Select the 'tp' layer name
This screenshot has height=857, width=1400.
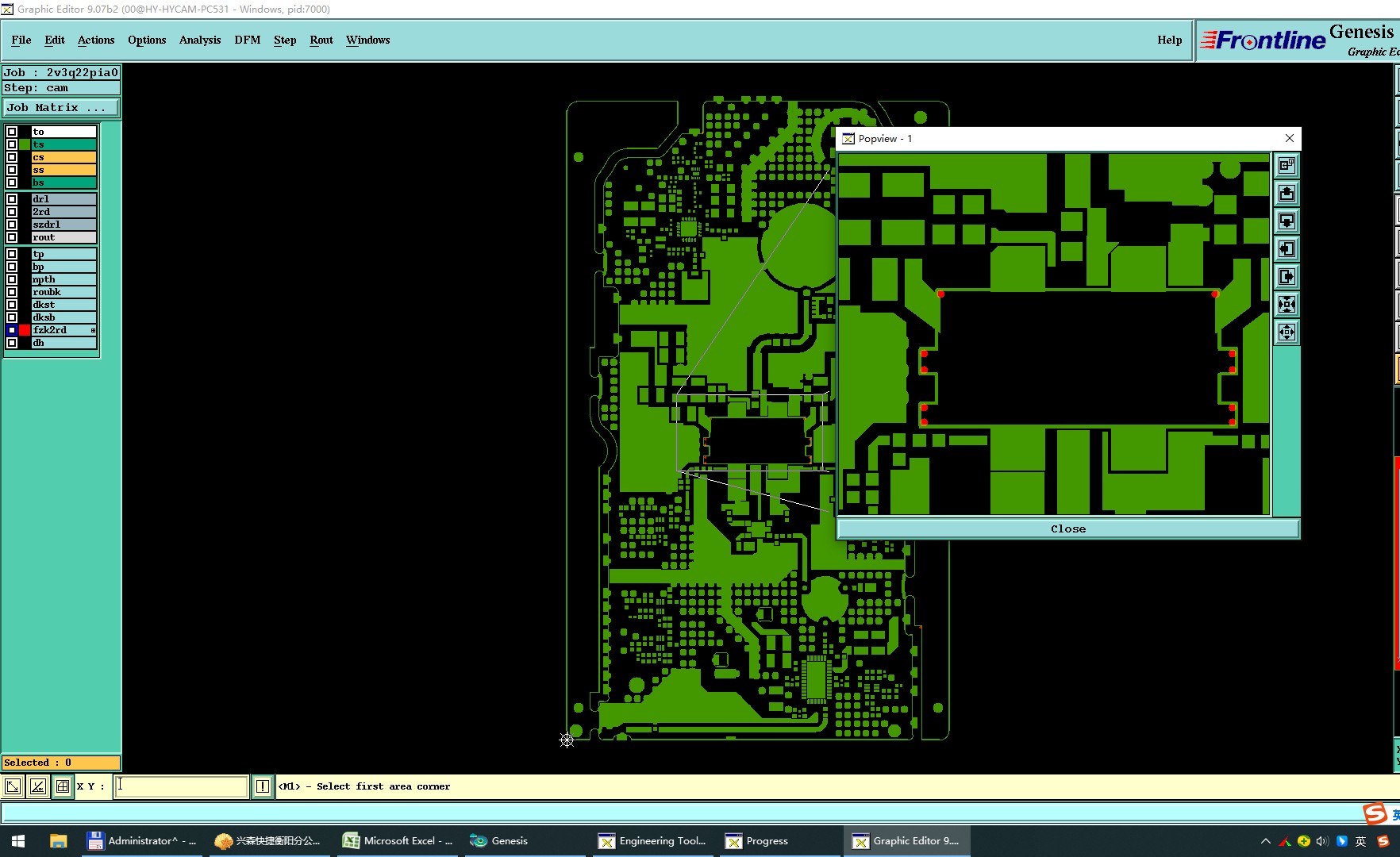click(64, 254)
